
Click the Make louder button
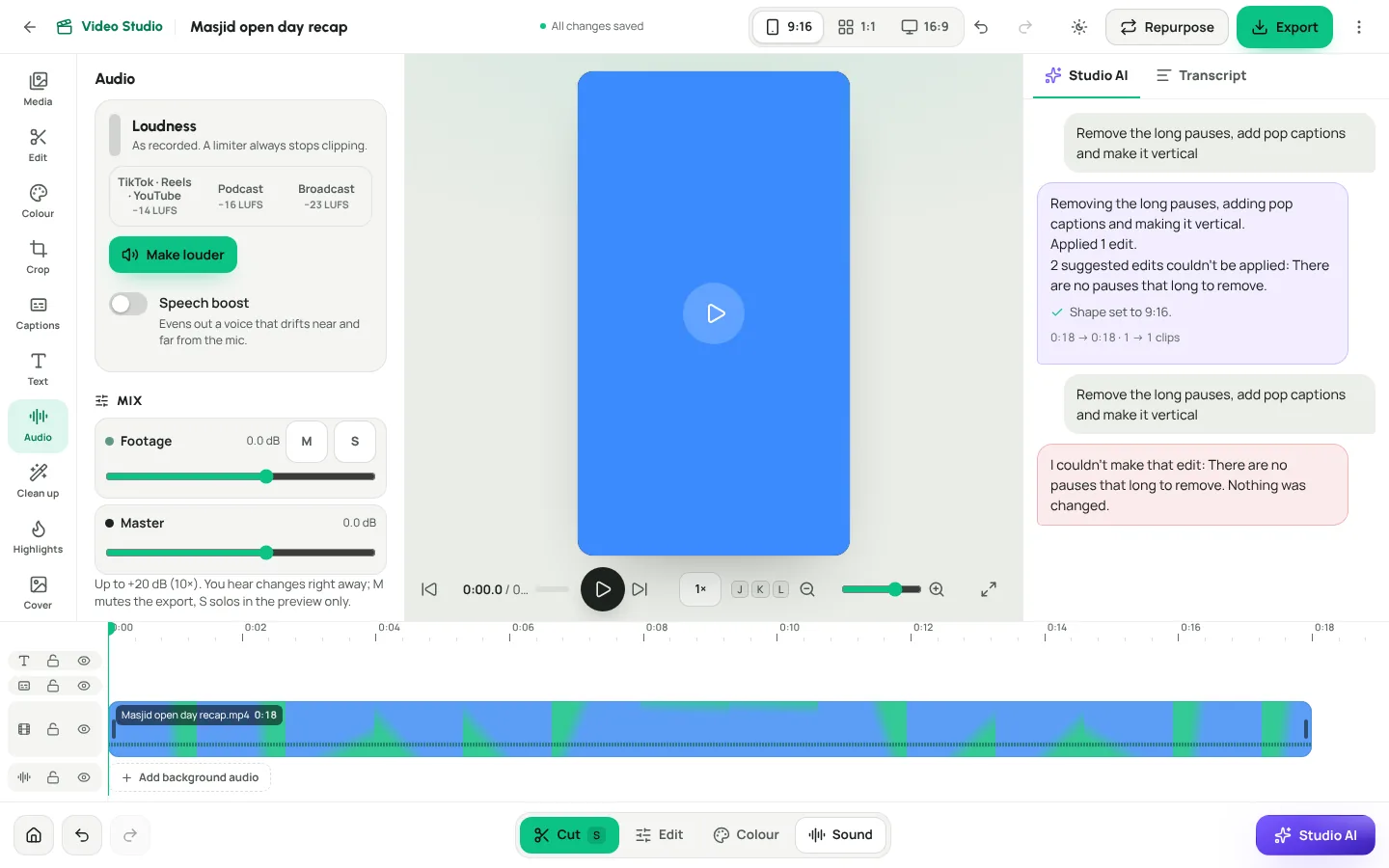[173, 255]
